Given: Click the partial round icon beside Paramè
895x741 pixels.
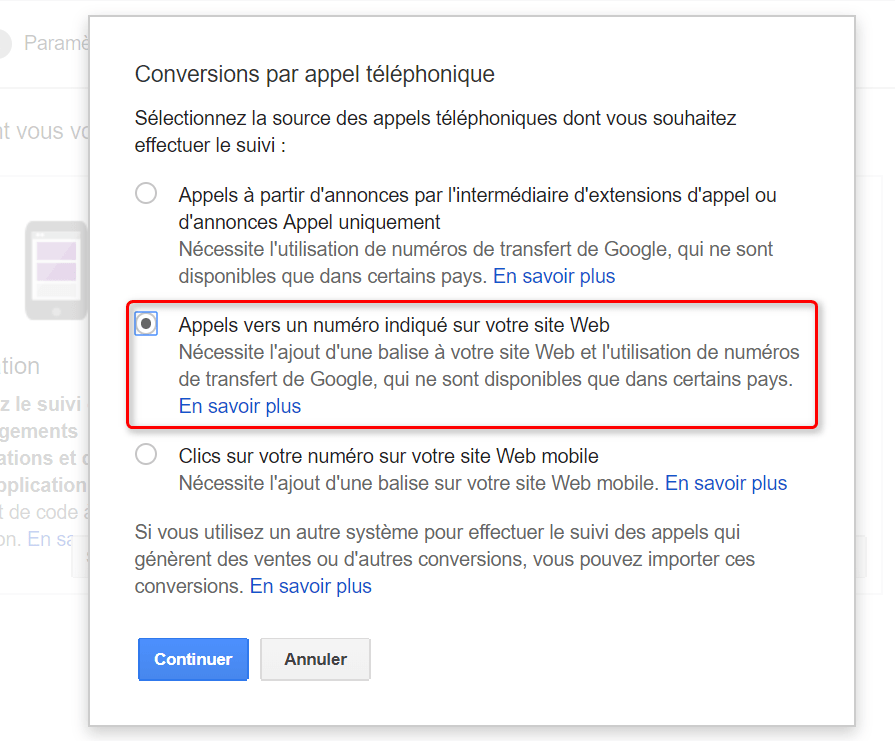Looking at the screenshot, I should 5,43.
